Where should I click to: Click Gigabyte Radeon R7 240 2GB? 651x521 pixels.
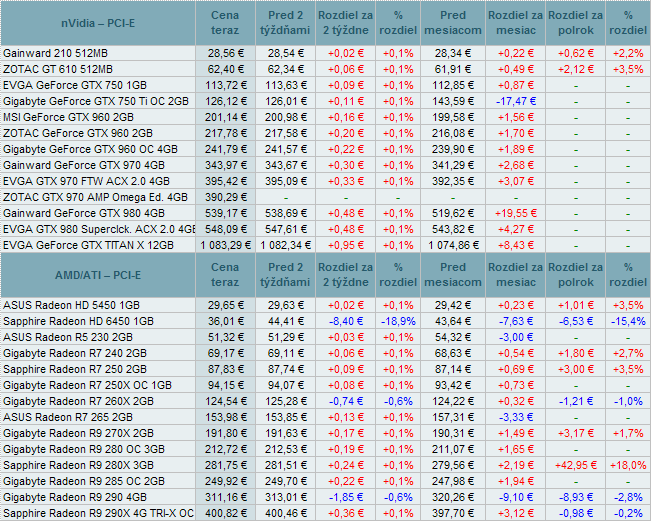pyautogui.click(x=75, y=353)
